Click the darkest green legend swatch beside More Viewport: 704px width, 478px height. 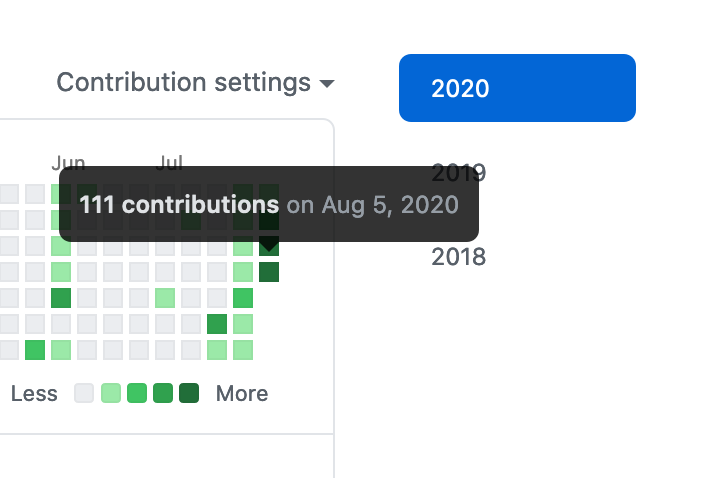[x=189, y=393]
